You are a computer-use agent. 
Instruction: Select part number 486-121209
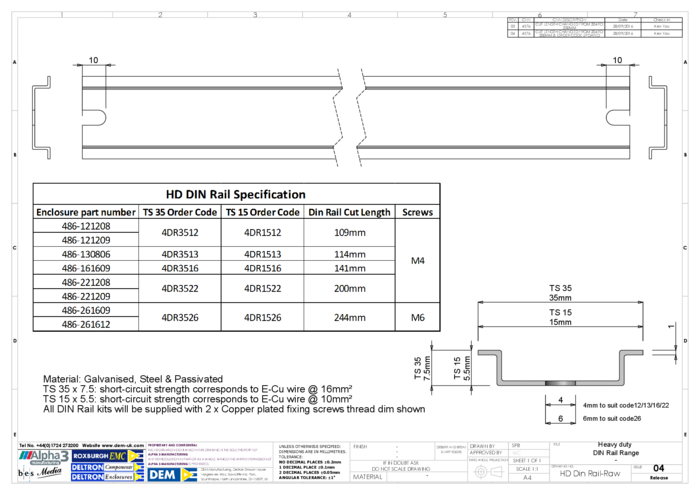(x=86, y=240)
